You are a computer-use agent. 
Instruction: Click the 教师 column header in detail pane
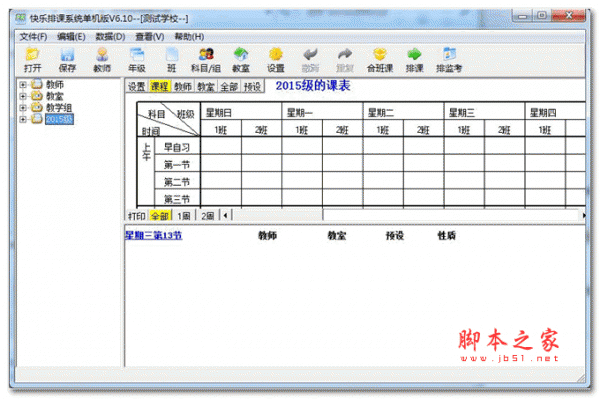click(267, 235)
